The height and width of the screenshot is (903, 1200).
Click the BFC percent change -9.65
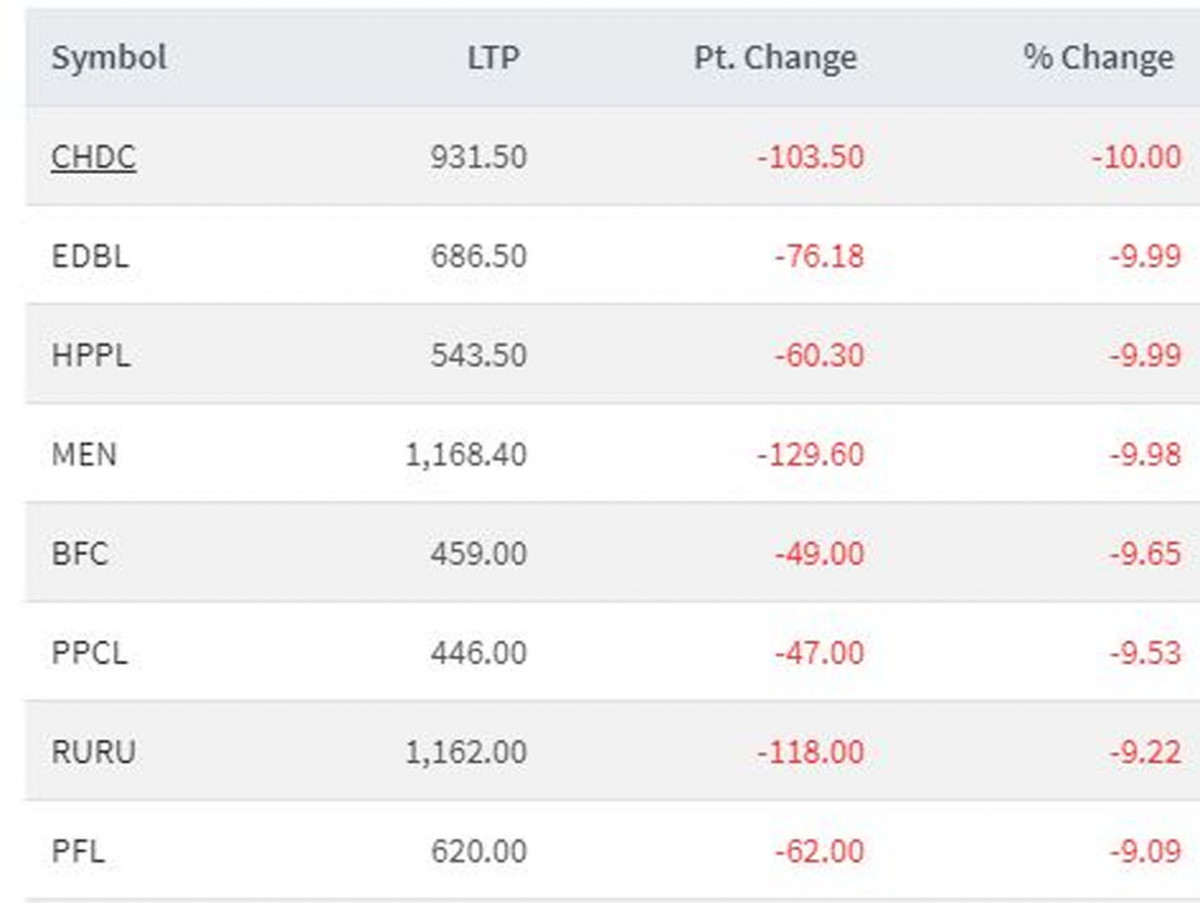(x=1145, y=553)
